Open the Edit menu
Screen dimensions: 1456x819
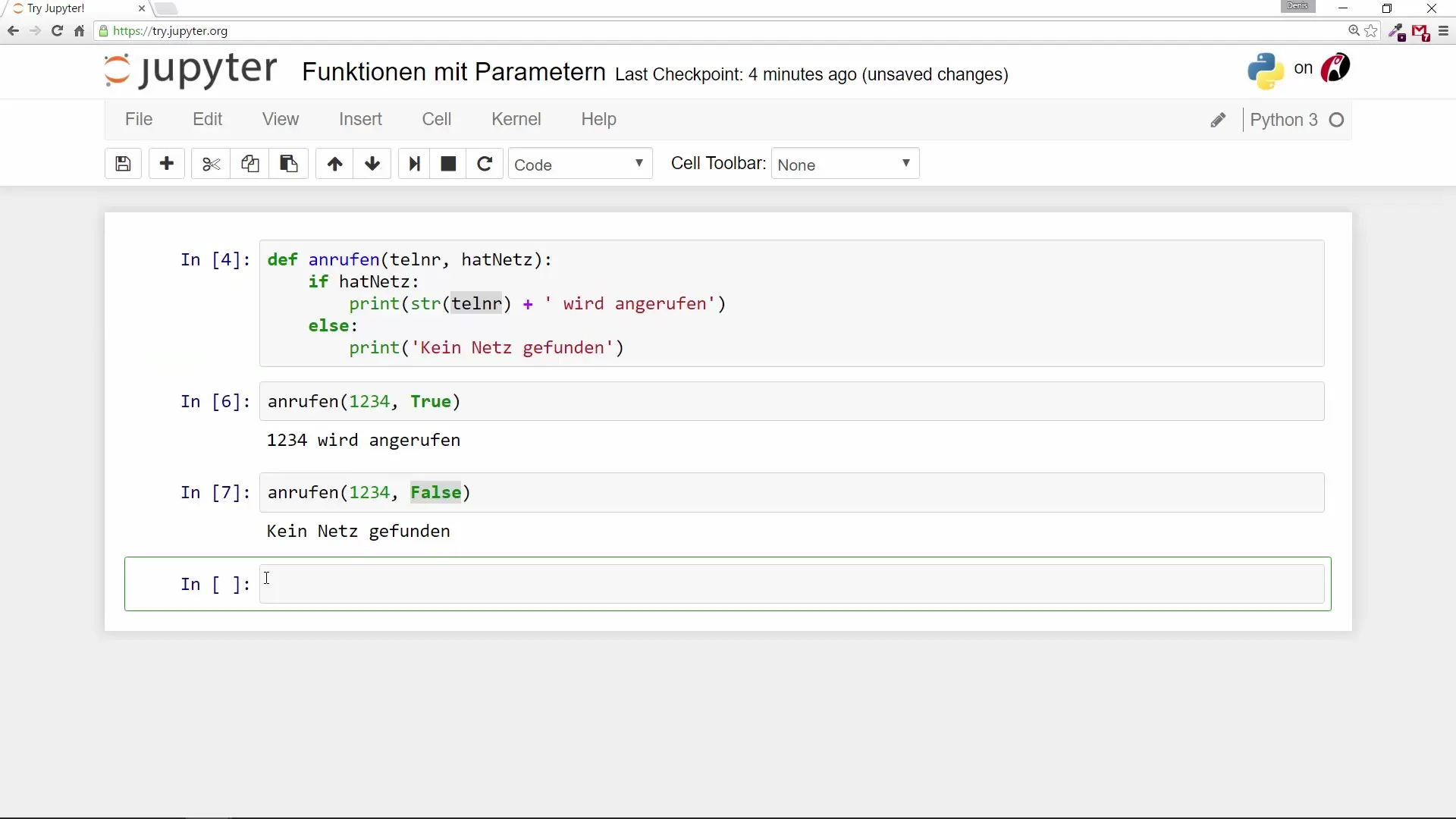tap(207, 119)
